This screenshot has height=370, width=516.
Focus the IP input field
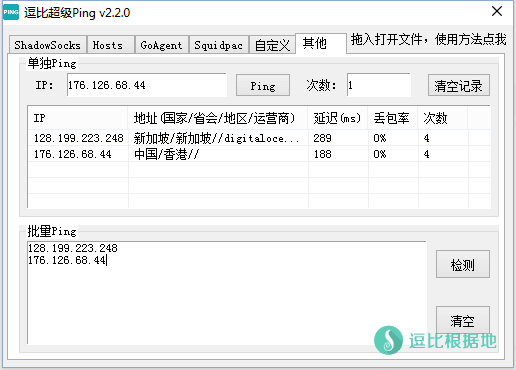[147, 85]
